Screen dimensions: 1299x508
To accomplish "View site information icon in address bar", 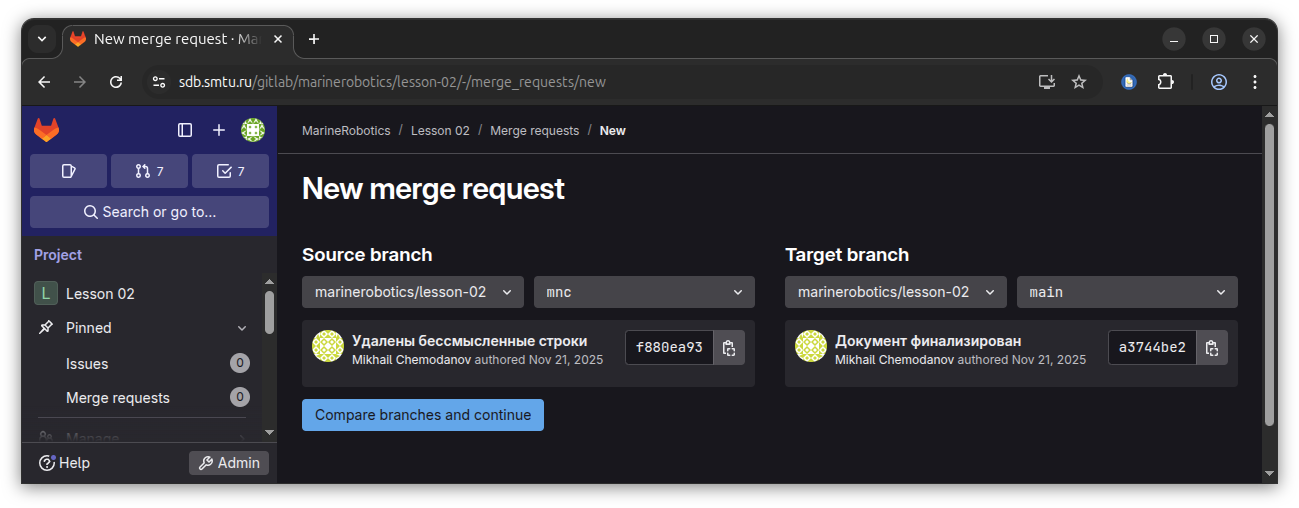I will [158, 82].
